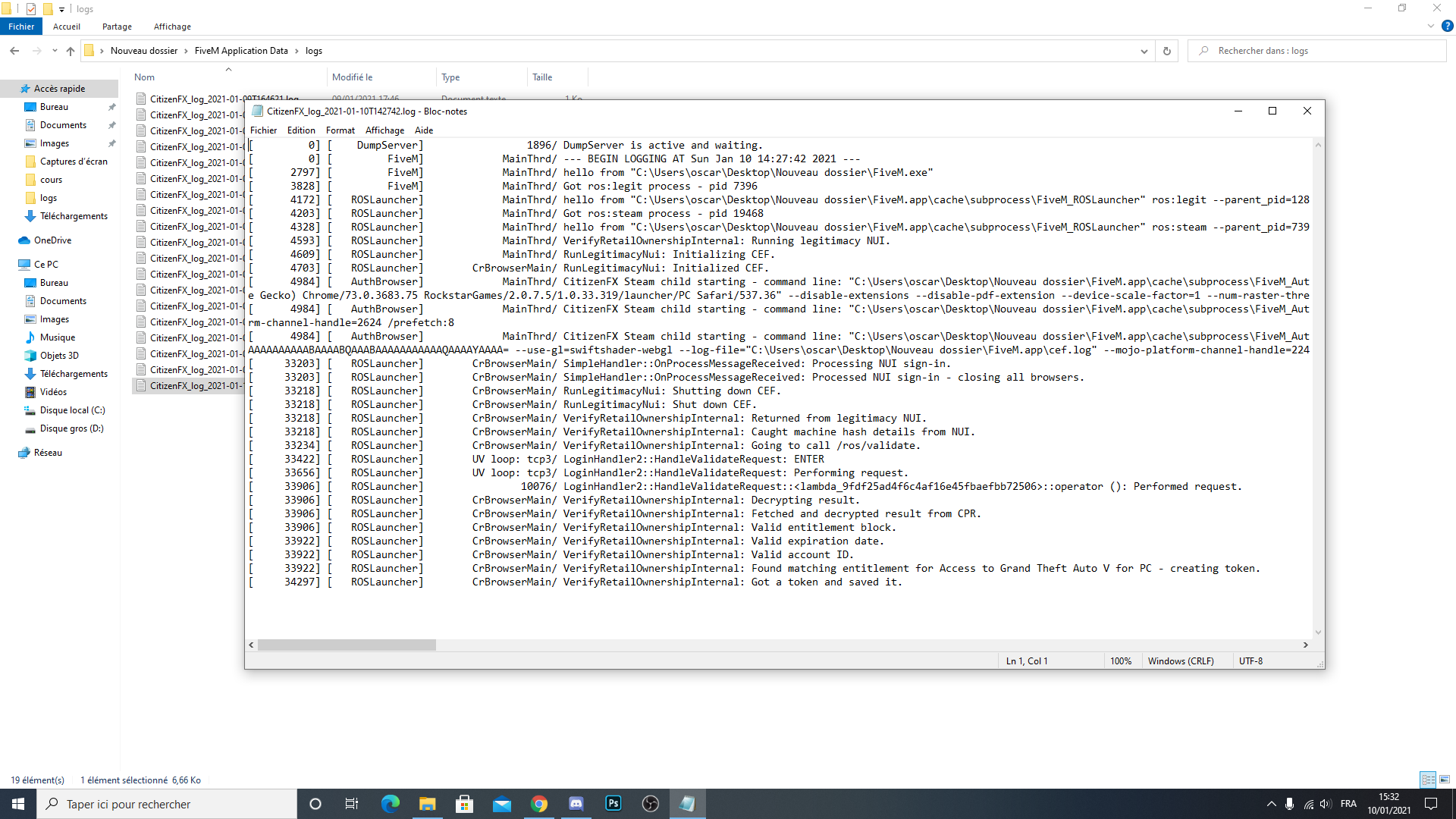Viewport: 1456px width, 819px height.
Task: Refresh the logs folder view
Action: point(1166,51)
